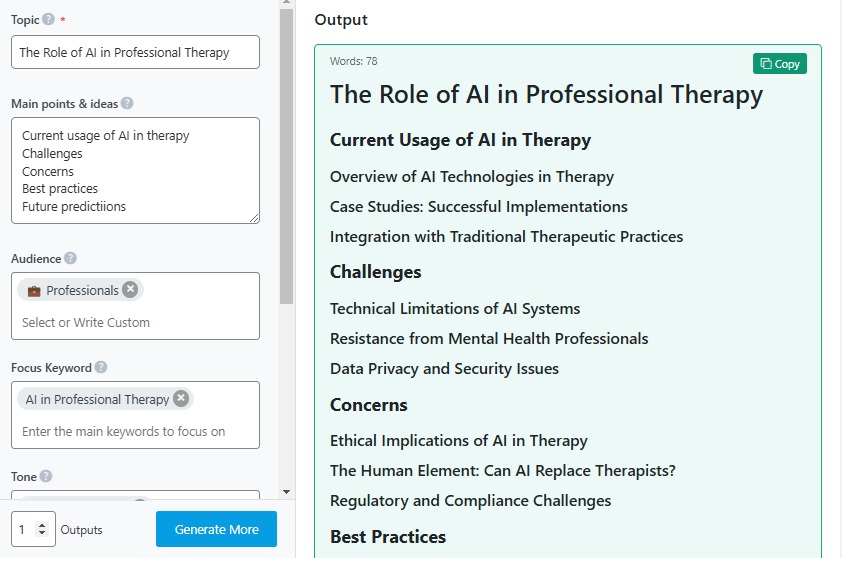
Task: Increase the number of Outputs
Action: pyautogui.click(x=42, y=525)
